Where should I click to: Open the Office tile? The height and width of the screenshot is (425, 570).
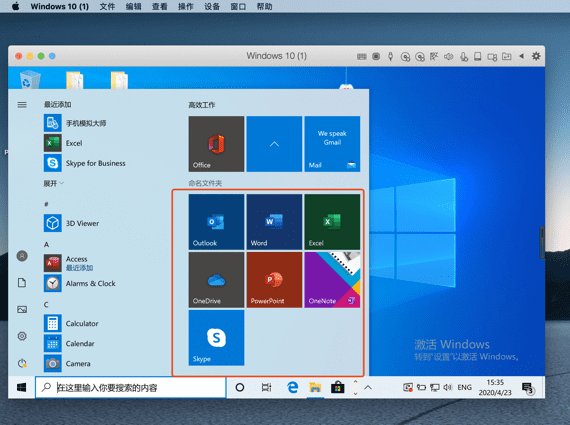[x=216, y=144]
